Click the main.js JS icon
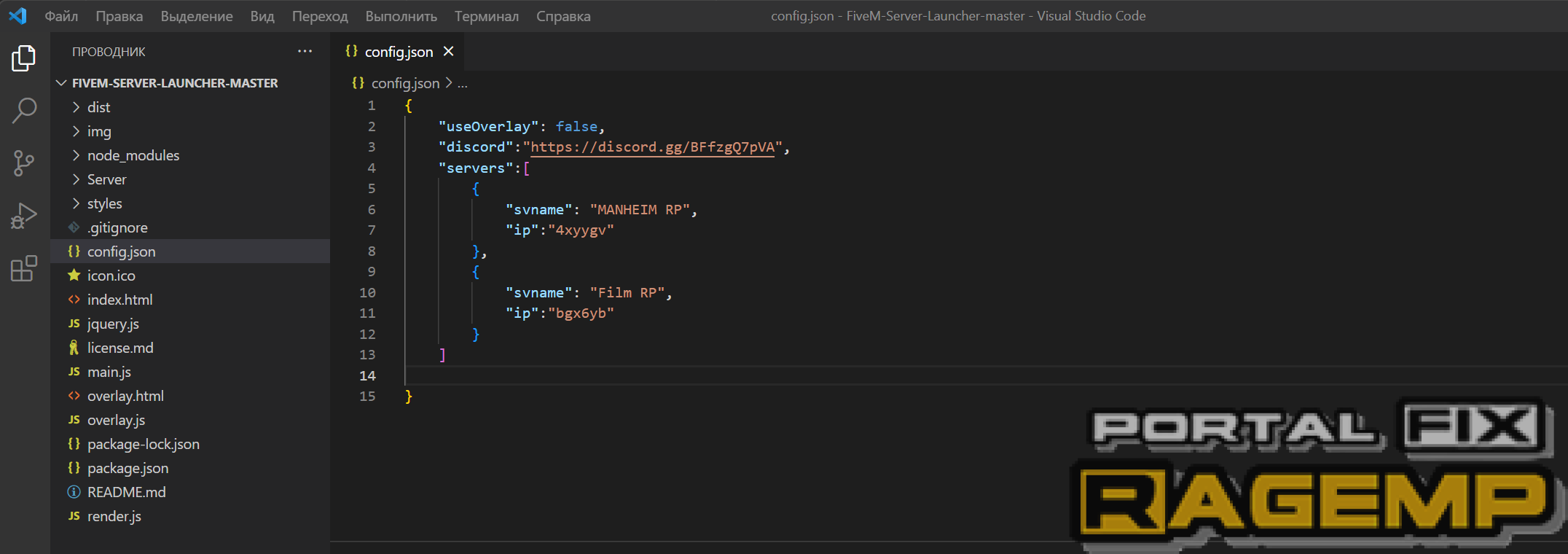This screenshot has height=554, width=1568. tap(74, 372)
